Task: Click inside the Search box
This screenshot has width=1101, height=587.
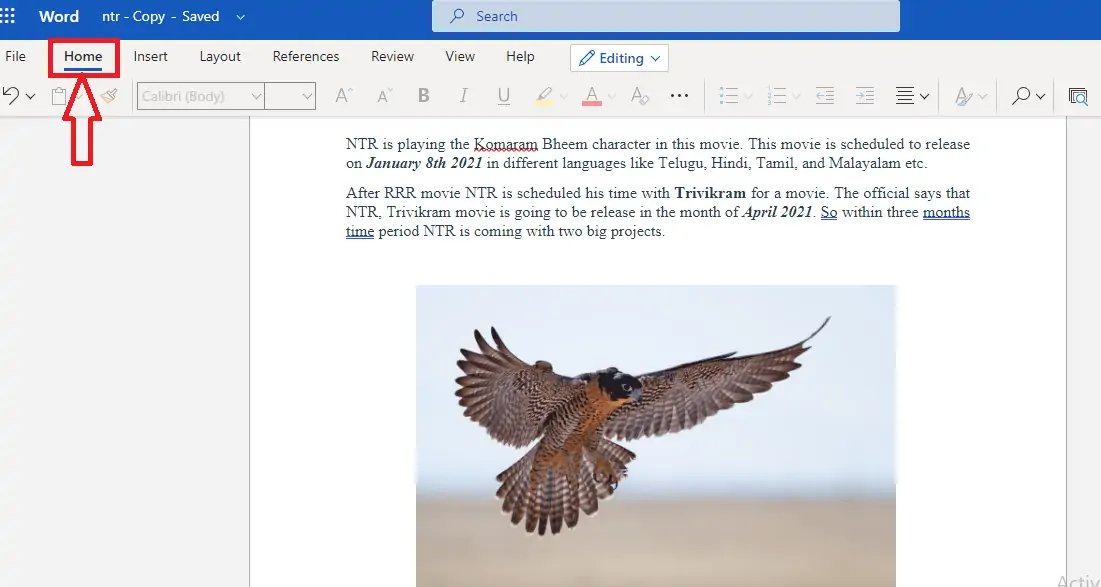Action: (x=666, y=16)
